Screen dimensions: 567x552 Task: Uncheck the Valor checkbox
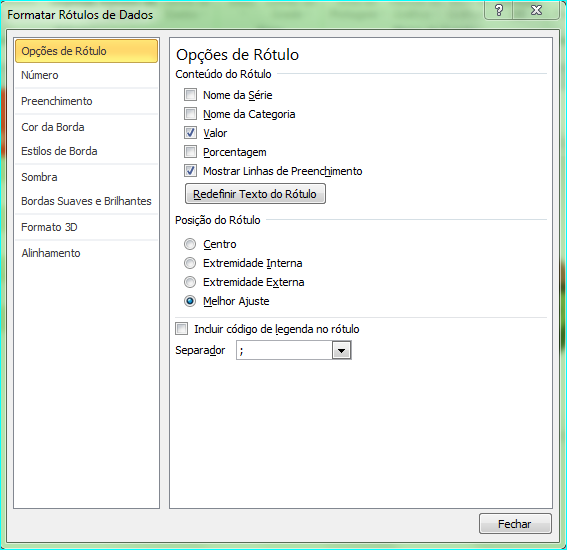click(190, 133)
